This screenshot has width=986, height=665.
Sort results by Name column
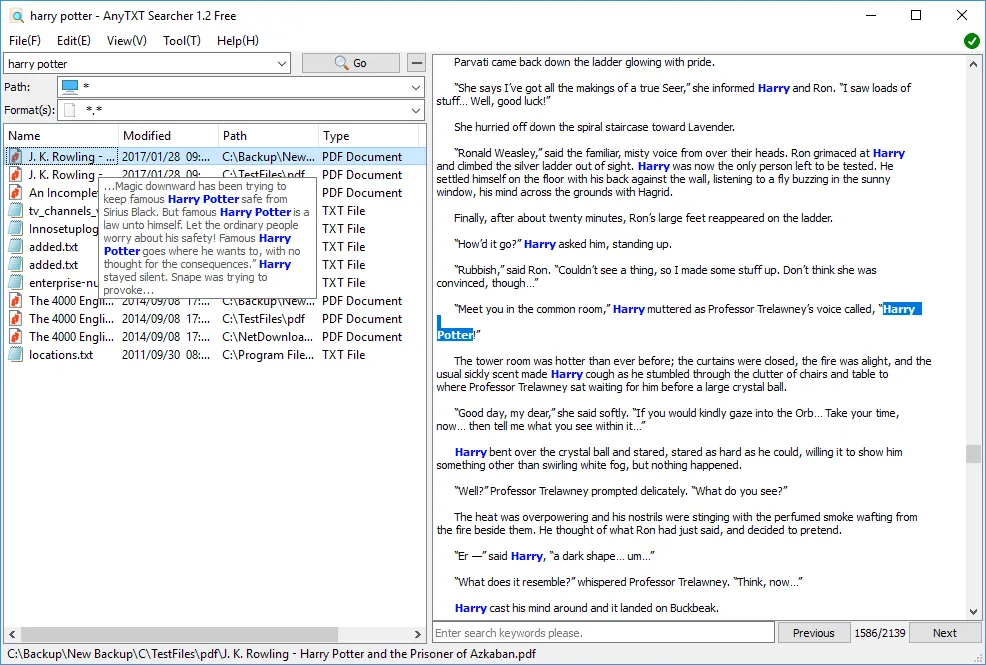(x=61, y=136)
